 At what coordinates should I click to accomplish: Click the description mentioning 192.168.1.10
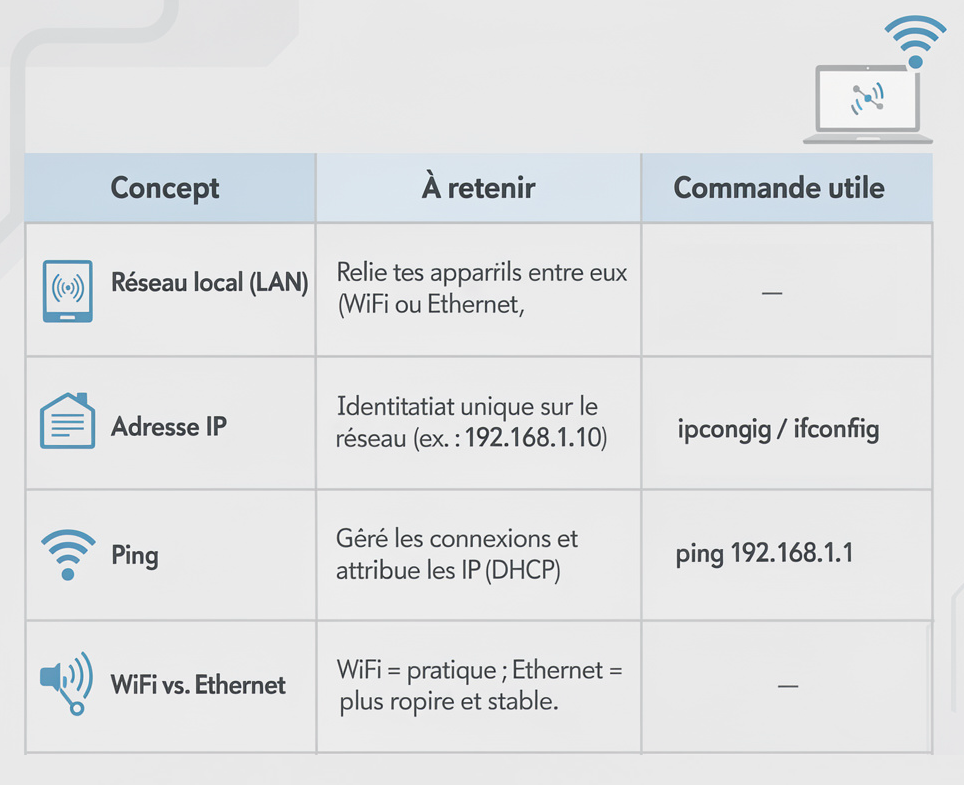[x=472, y=423]
